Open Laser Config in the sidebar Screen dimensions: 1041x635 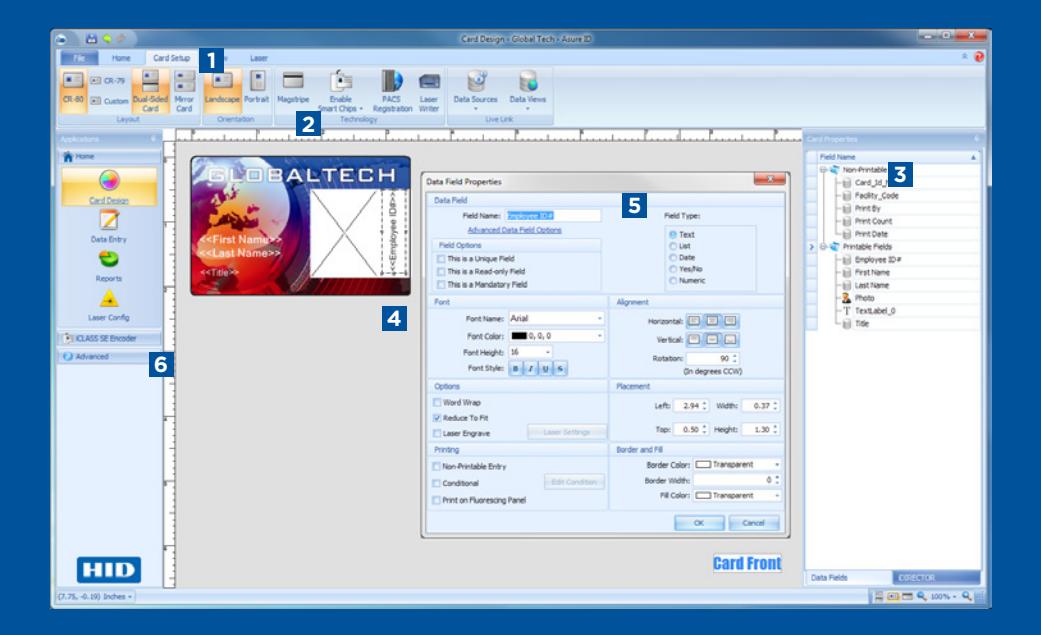108,306
